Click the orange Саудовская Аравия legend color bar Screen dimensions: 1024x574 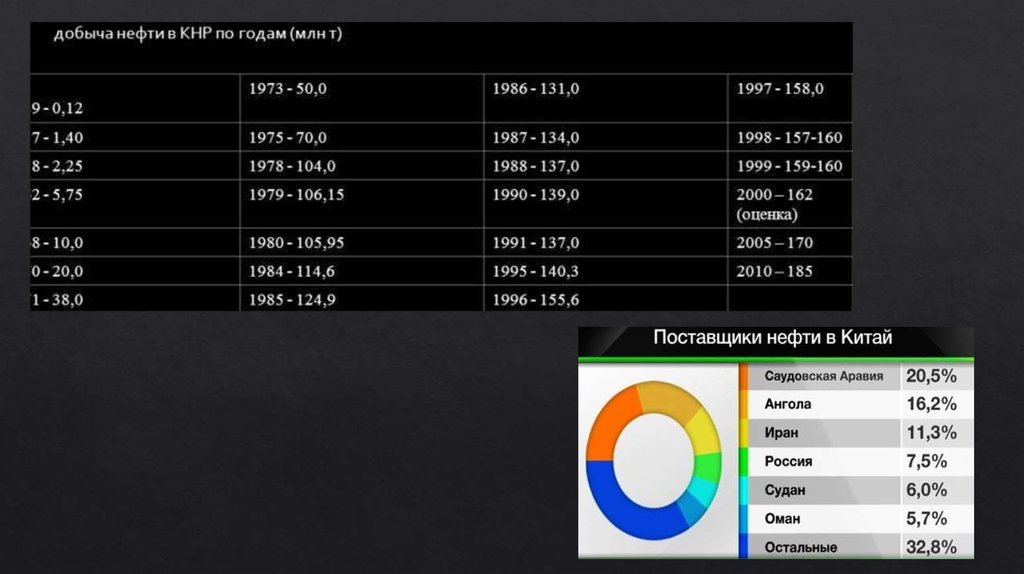click(x=744, y=377)
